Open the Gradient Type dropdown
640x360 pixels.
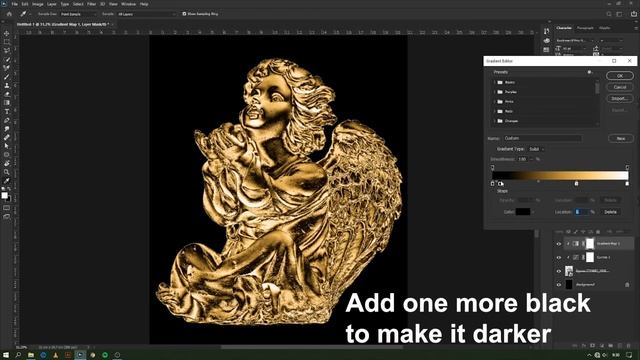coord(536,149)
